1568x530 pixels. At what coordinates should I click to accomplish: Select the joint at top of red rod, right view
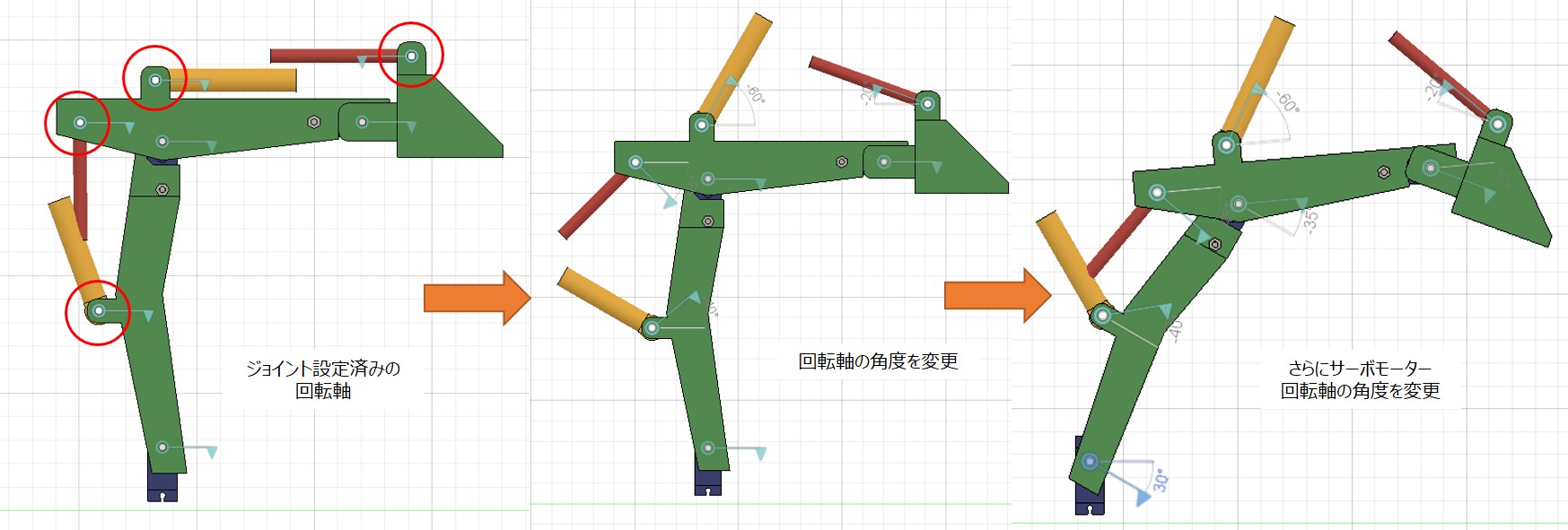(1497, 124)
